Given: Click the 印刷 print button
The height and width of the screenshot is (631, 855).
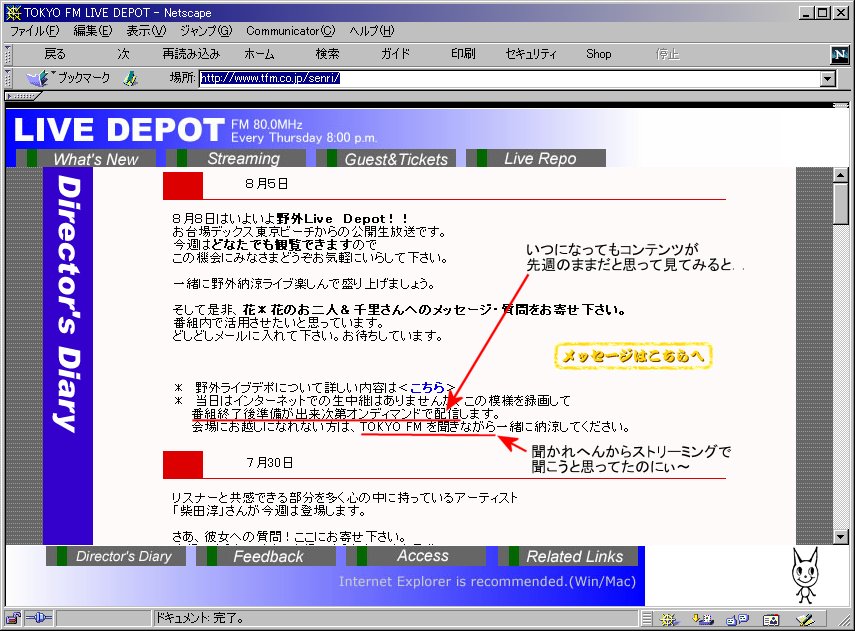Looking at the screenshot, I should coord(463,54).
